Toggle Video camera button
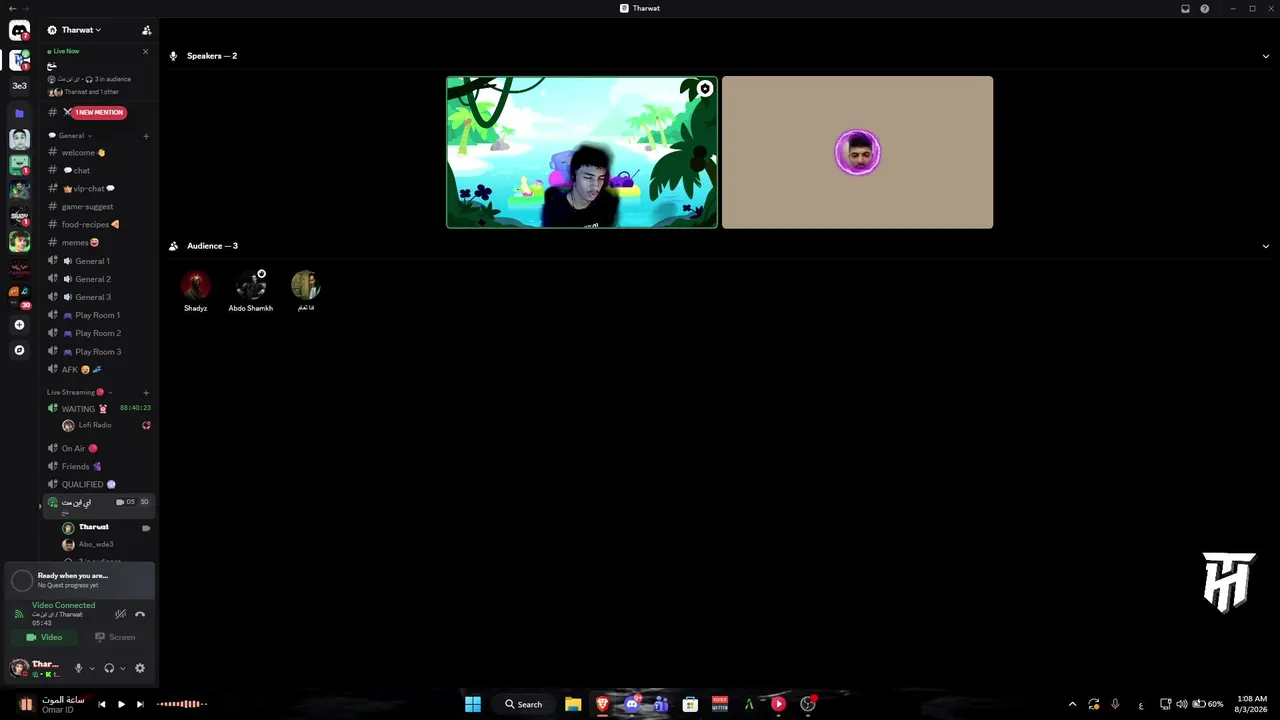This screenshot has width=1280, height=720. (44, 637)
